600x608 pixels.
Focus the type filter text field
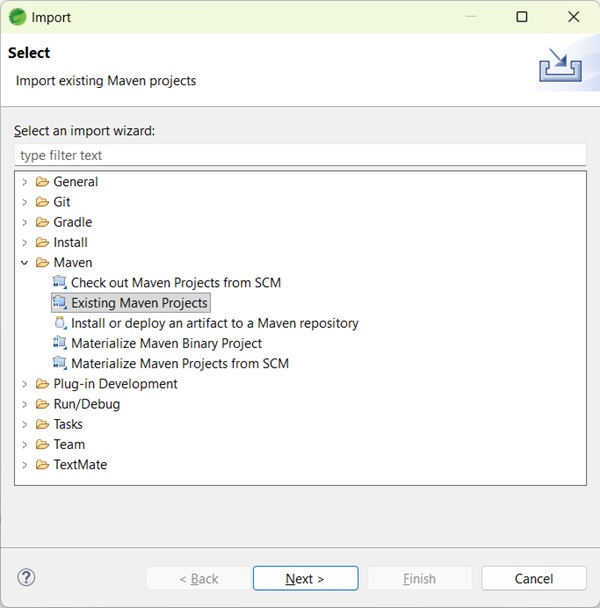click(x=300, y=155)
